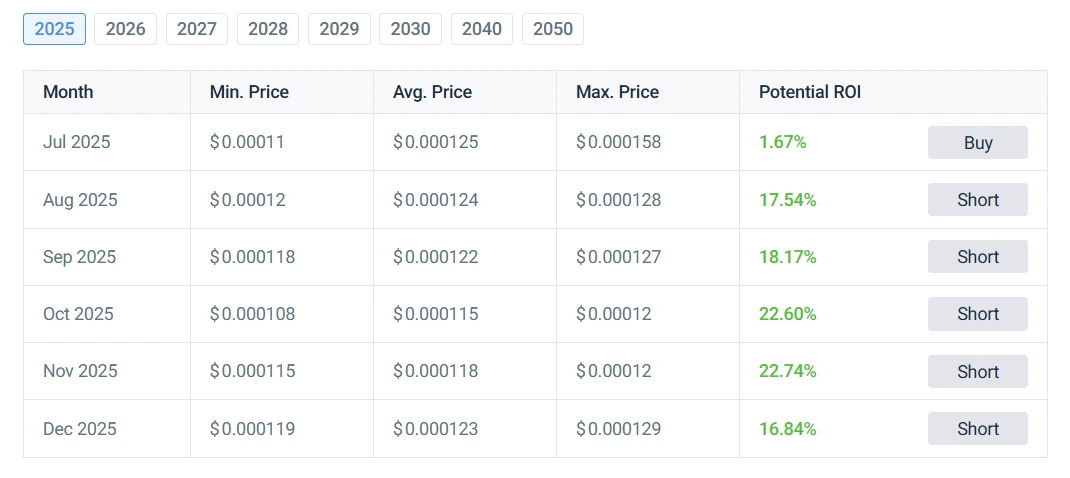1070x478 pixels.
Task: Select the 2025 year tab
Action: tap(55, 29)
